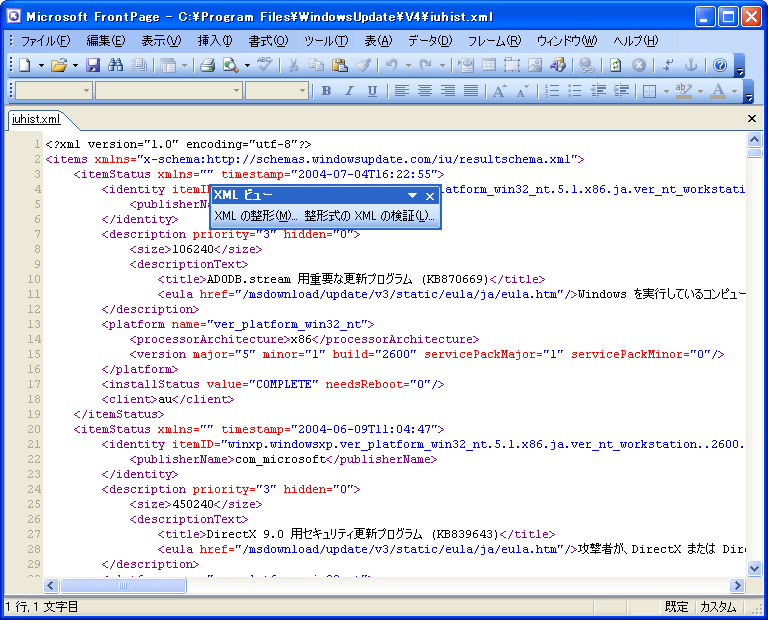This screenshot has height=620, width=768.
Task: Open the ヘルプ(H) menu
Action: pos(636,41)
